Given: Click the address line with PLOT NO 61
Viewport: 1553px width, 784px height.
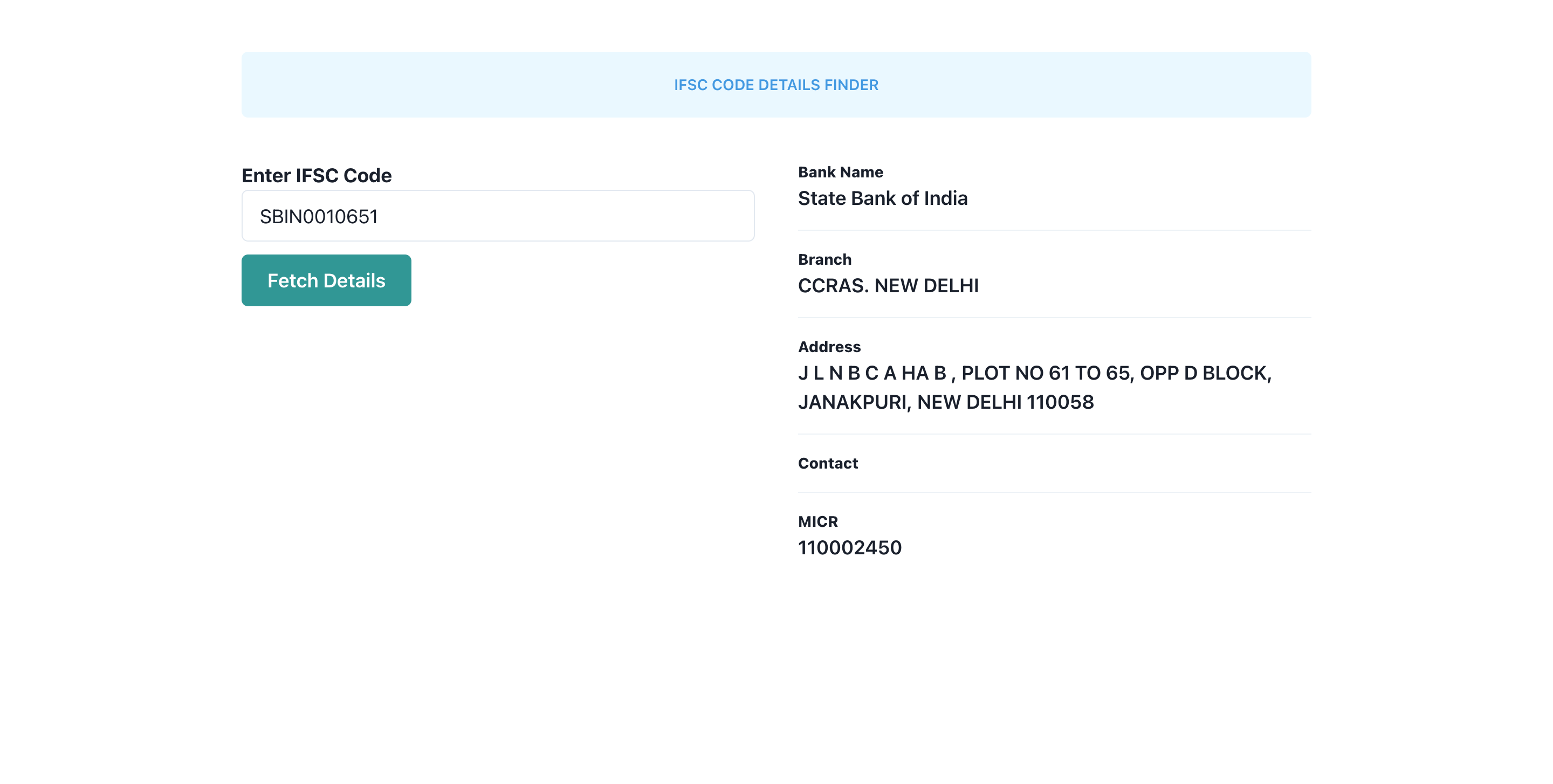Looking at the screenshot, I should pos(1035,373).
